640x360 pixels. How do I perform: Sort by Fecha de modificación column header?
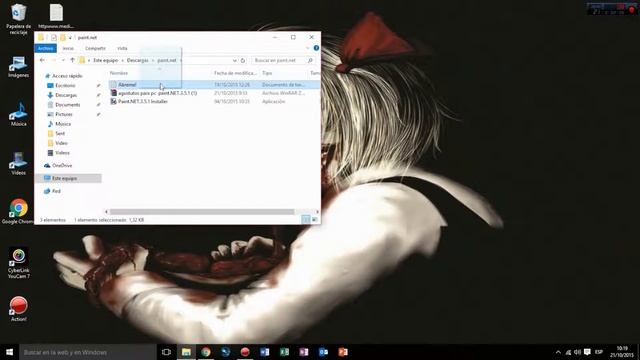(235, 73)
